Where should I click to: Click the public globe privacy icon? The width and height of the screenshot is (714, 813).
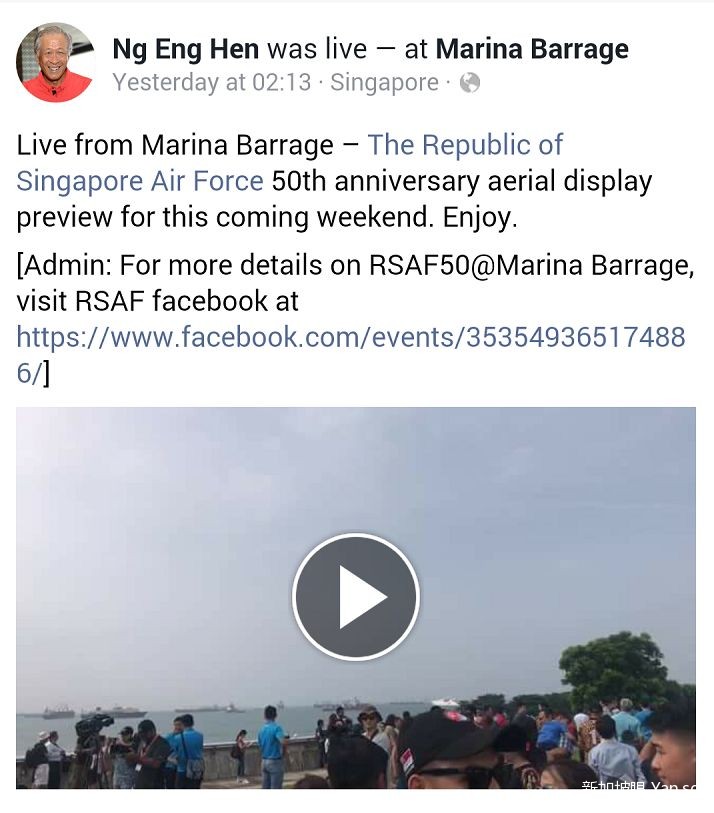pos(470,82)
